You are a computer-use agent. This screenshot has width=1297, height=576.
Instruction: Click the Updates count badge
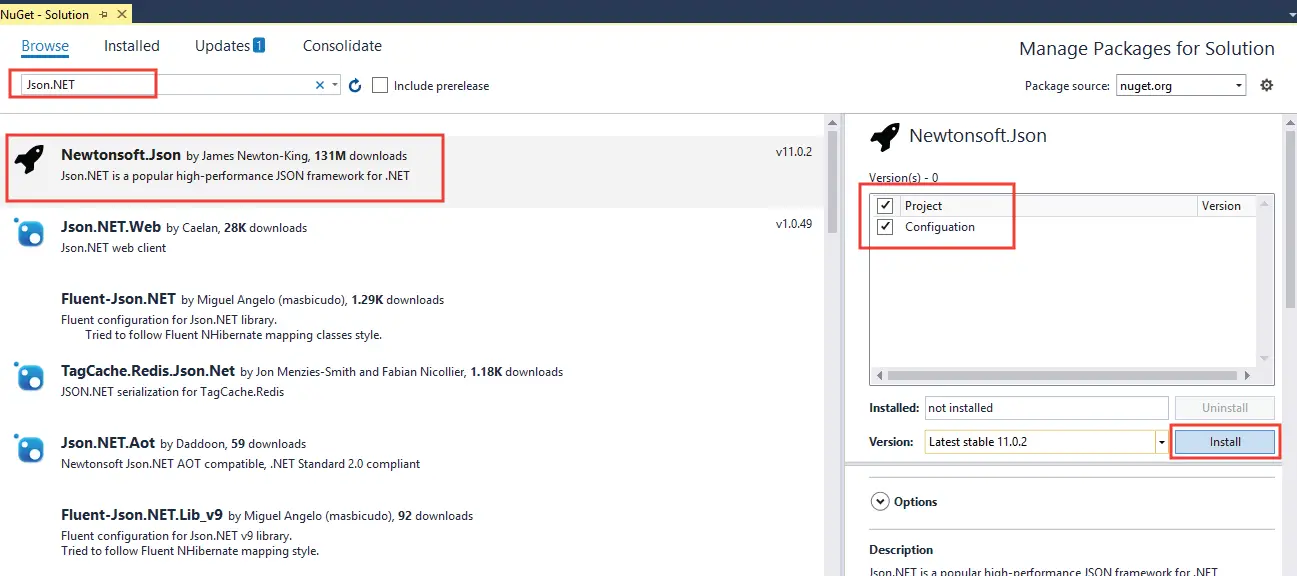pyautogui.click(x=259, y=46)
